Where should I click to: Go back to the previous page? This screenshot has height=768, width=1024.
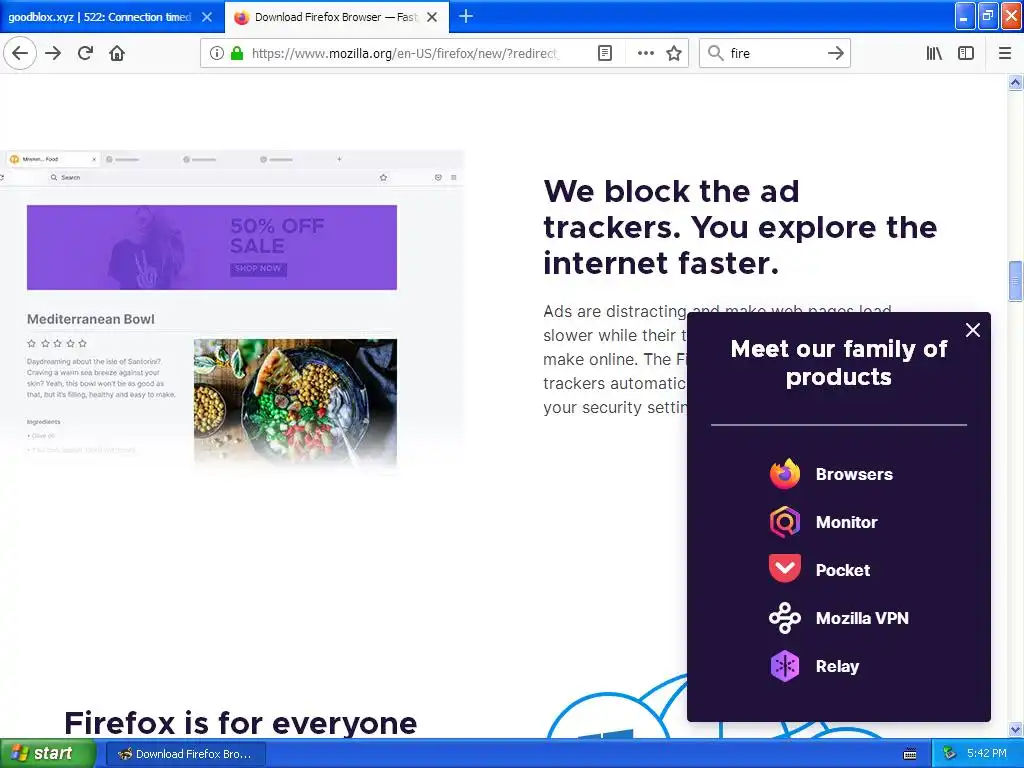[20, 53]
